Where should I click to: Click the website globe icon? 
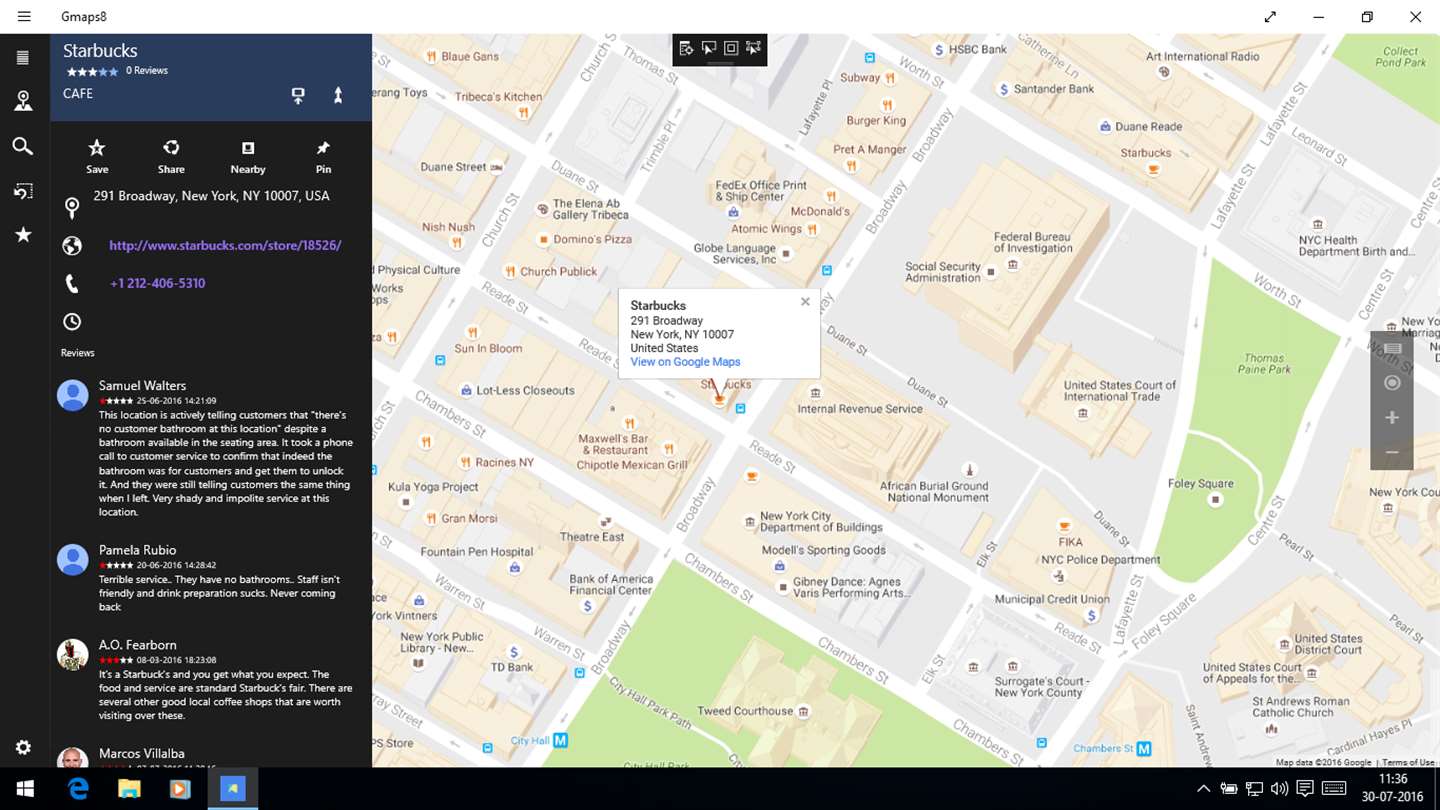tap(72, 245)
